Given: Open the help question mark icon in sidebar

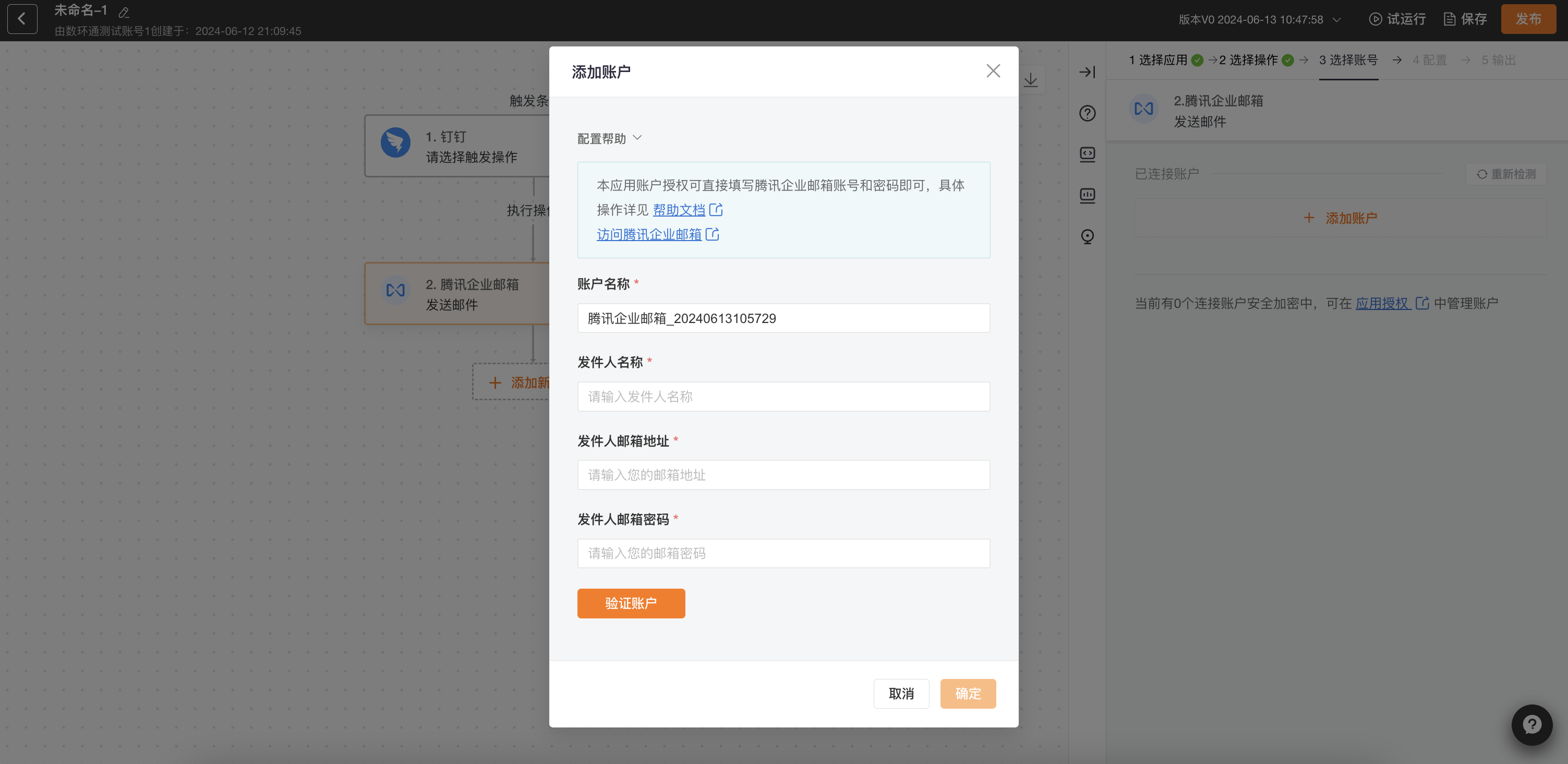Looking at the screenshot, I should (x=1087, y=113).
